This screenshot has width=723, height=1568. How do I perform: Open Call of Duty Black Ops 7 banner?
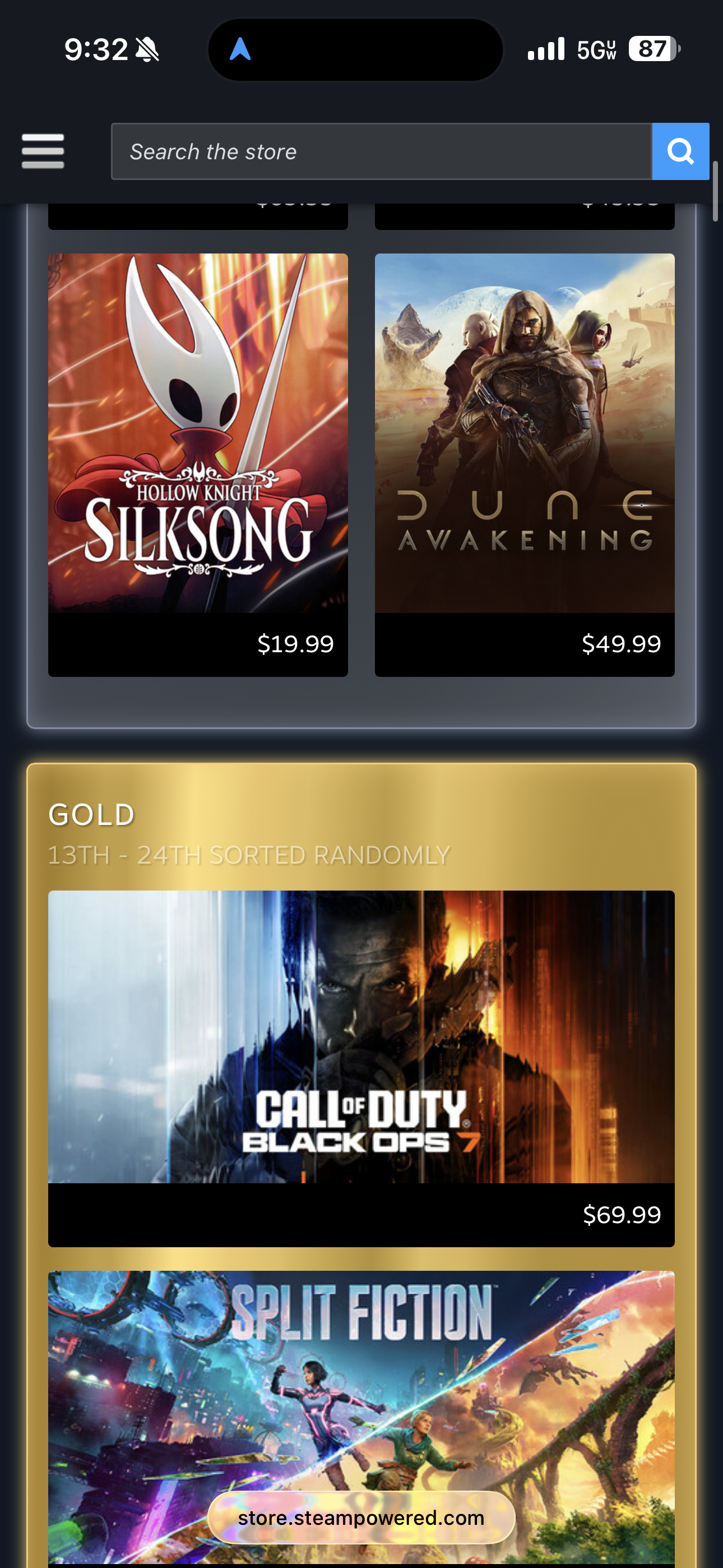tap(361, 1036)
